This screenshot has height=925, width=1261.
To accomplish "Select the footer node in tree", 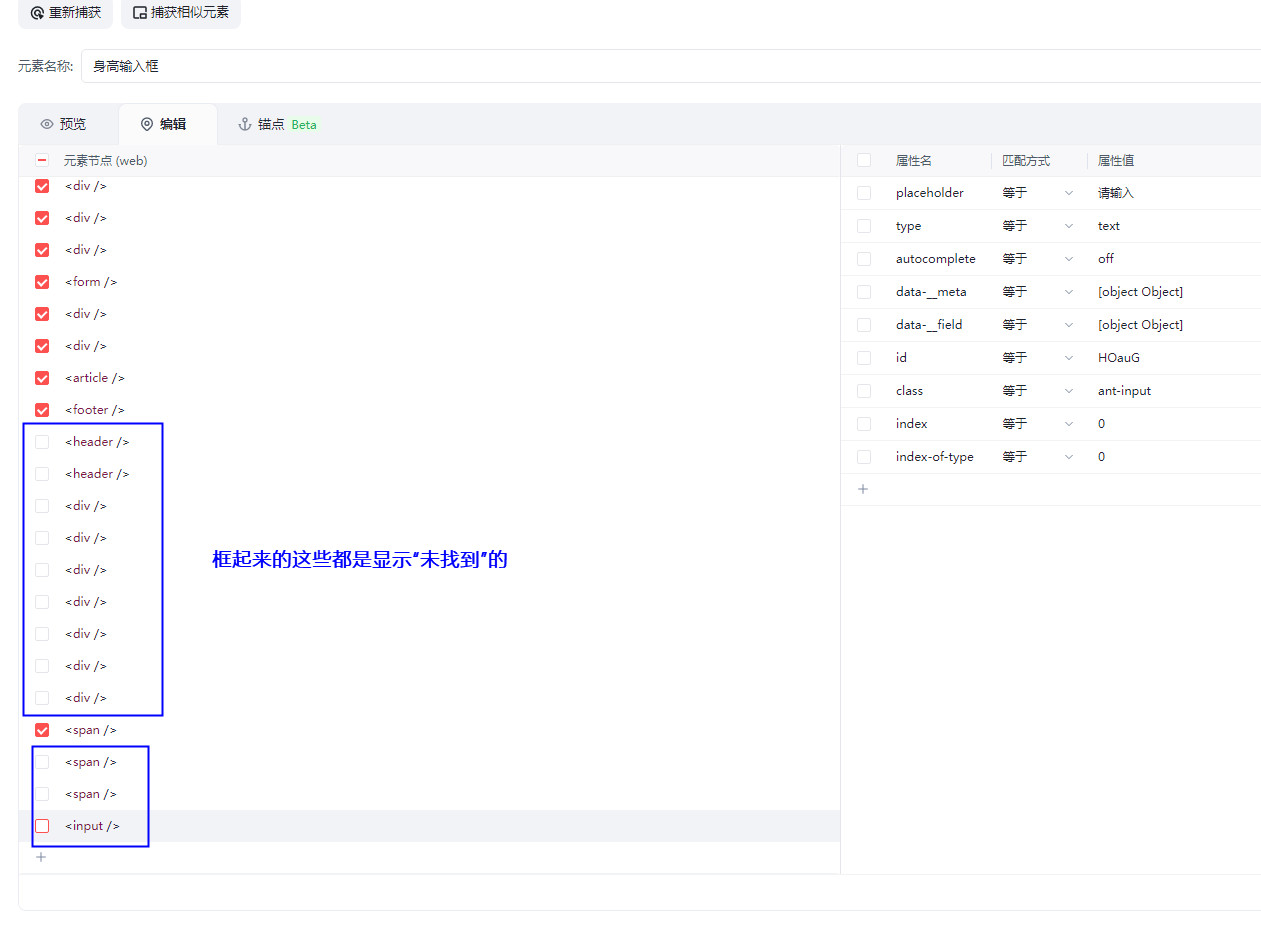I will tap(95, 410).
